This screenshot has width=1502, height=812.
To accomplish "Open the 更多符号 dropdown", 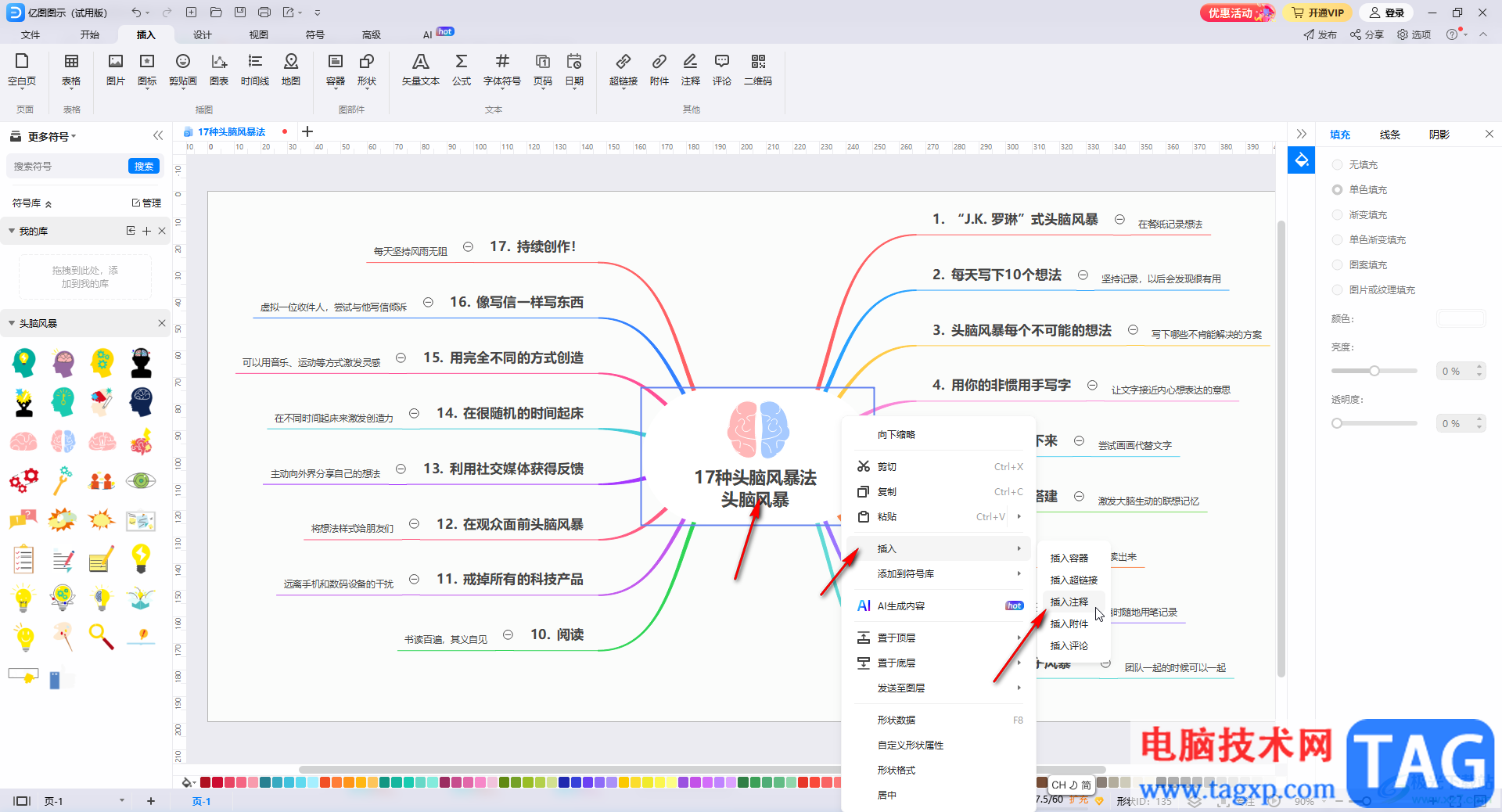I will point(52,136).
